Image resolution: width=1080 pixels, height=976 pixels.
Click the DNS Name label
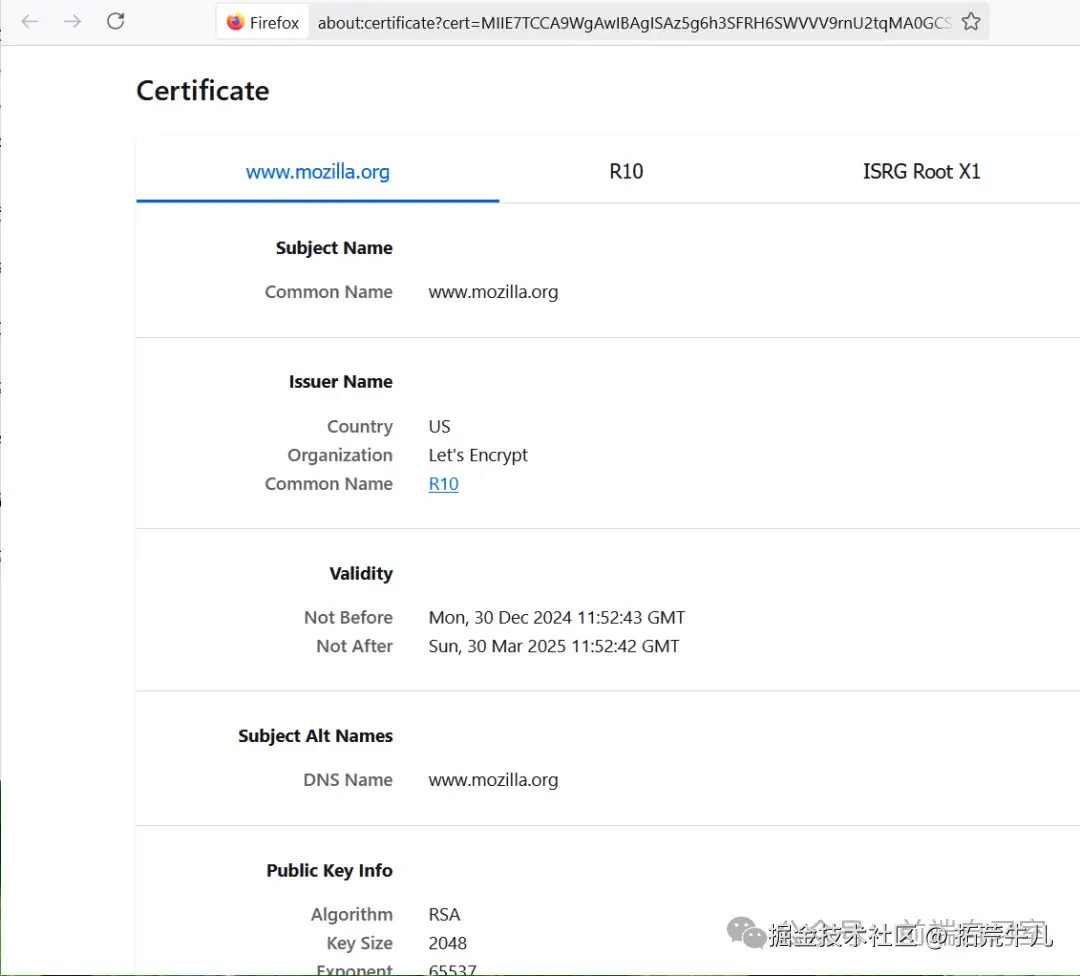click(348, 780)
